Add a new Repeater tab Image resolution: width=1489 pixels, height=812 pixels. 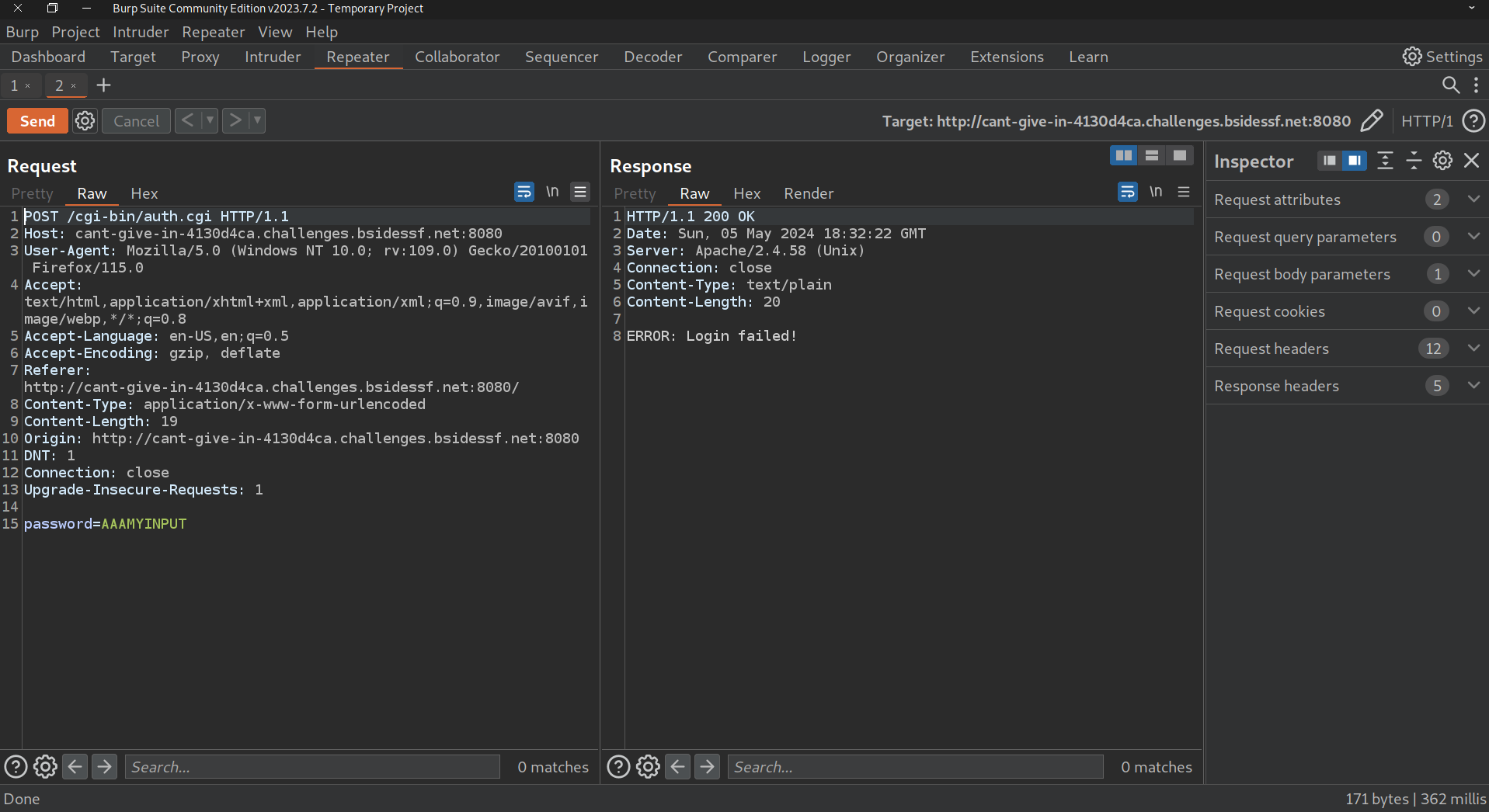(103, 85)
